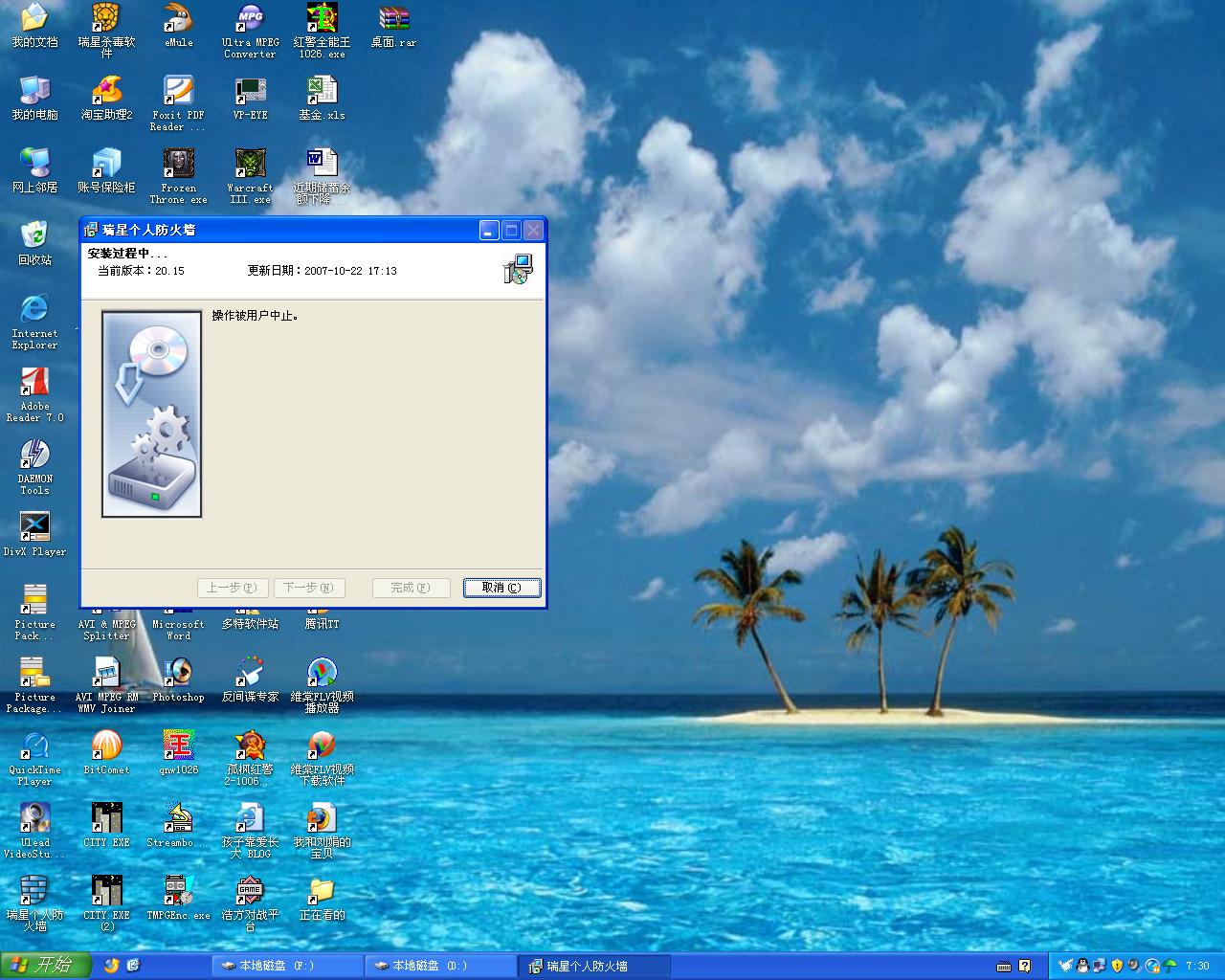Viewport: 1225px width, 980px height.
Task: Switch to 本地磁盘 (F:) taskbar window
Action: (287, 966)
